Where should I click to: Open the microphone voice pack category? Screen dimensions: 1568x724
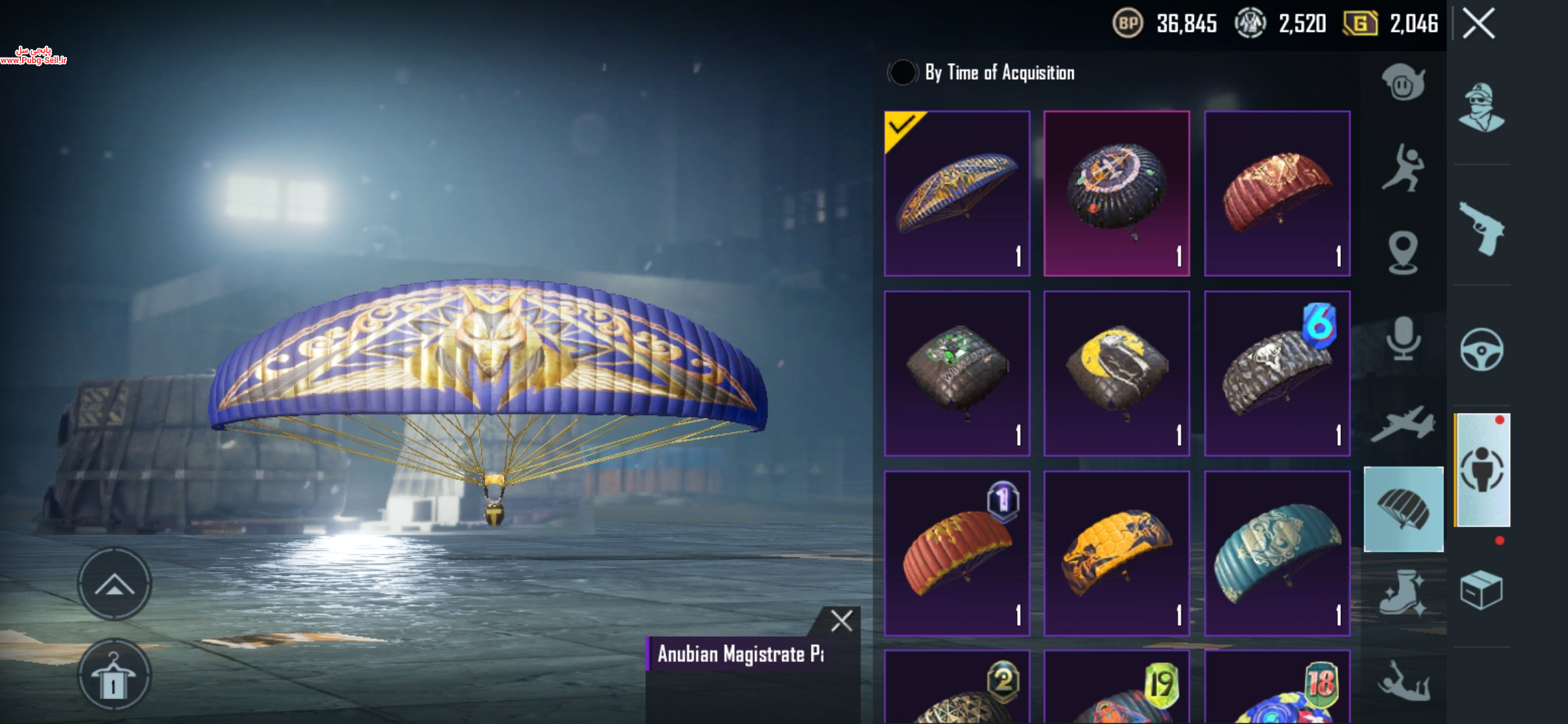point(1402,339)
